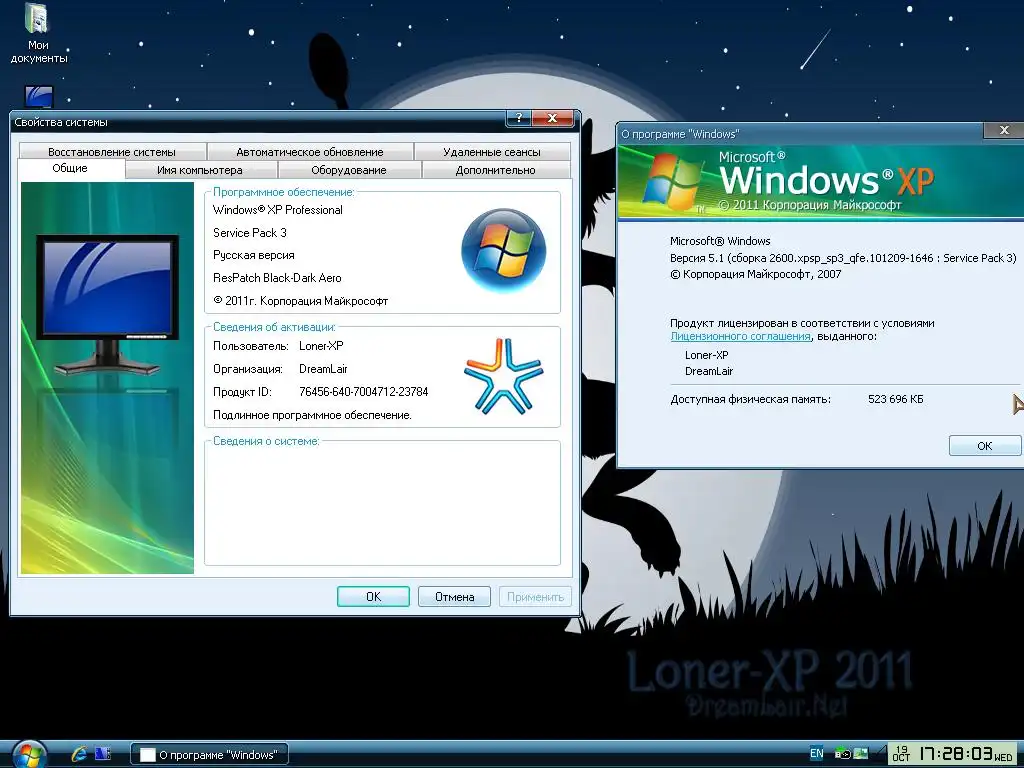The image size is (1024, 768).
Task: Open the desktop icon below Мои документы
Action: point(39,97)
